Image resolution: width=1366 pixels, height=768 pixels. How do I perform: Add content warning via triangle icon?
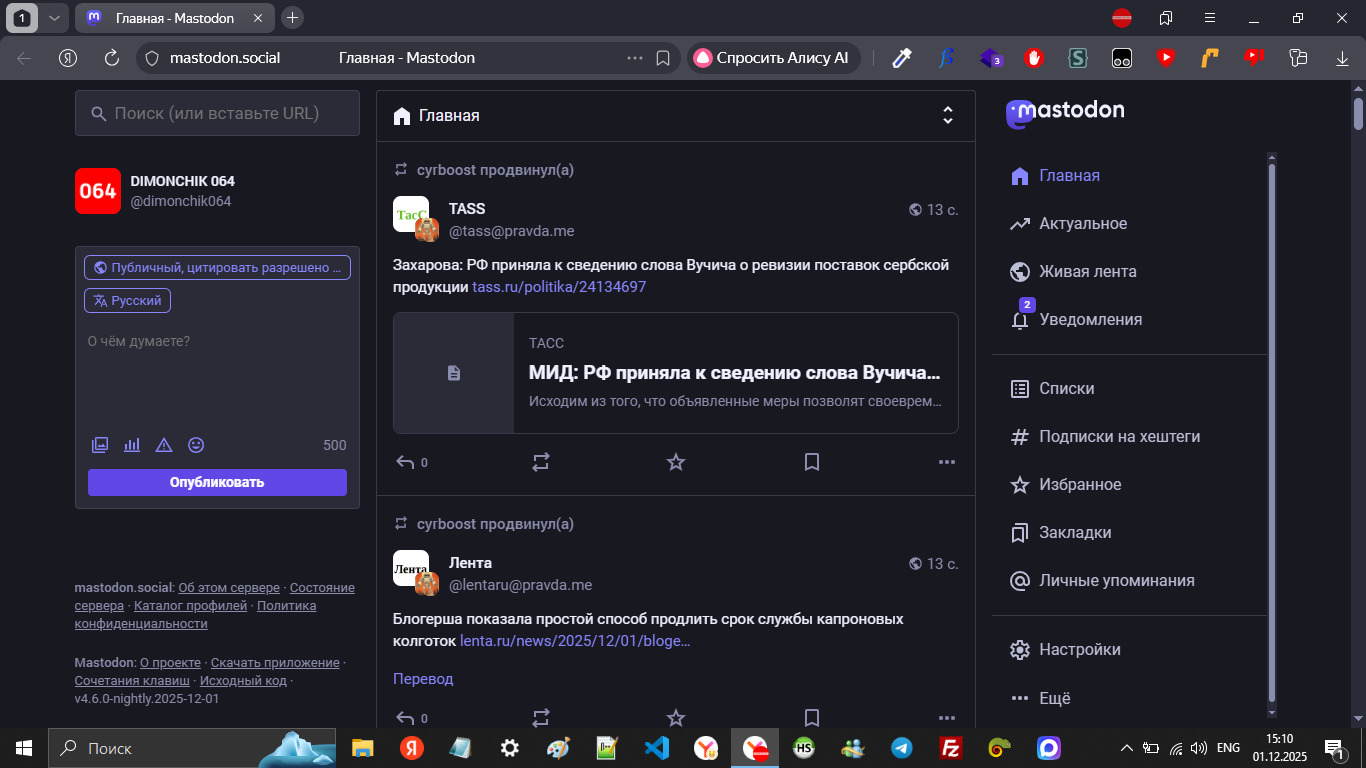click(x=164, y=445)
